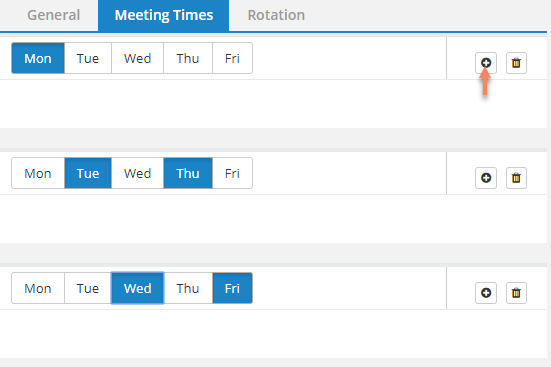
Task: Toggle Wed in the second row
Action: pyautogui.click(x=137, y=173)
